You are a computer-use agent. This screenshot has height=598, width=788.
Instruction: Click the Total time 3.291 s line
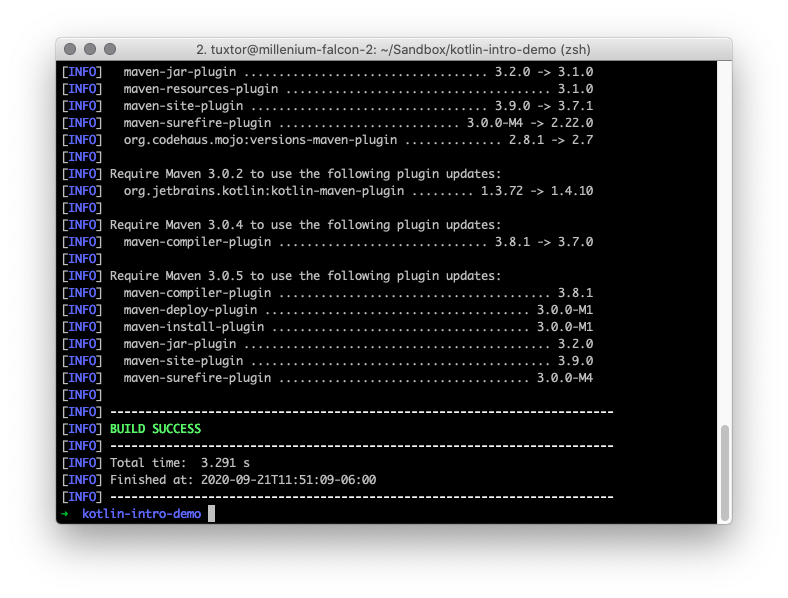click(180, 463)
